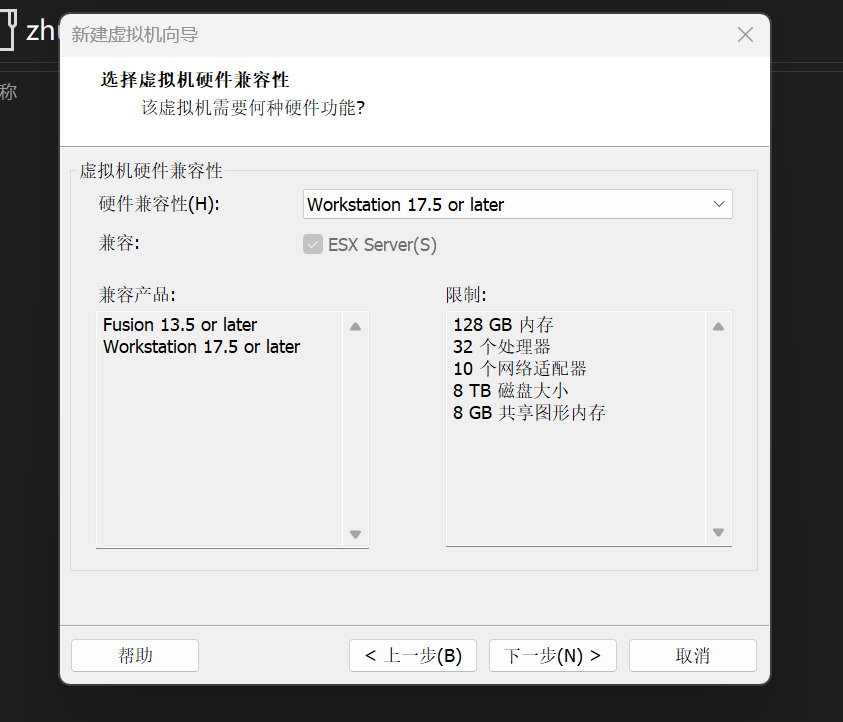Image resolution: width=843 pixels, height=722 pixels.
Task: Select the '10 个网络适配器' limit row
Action: click(520, 369)
